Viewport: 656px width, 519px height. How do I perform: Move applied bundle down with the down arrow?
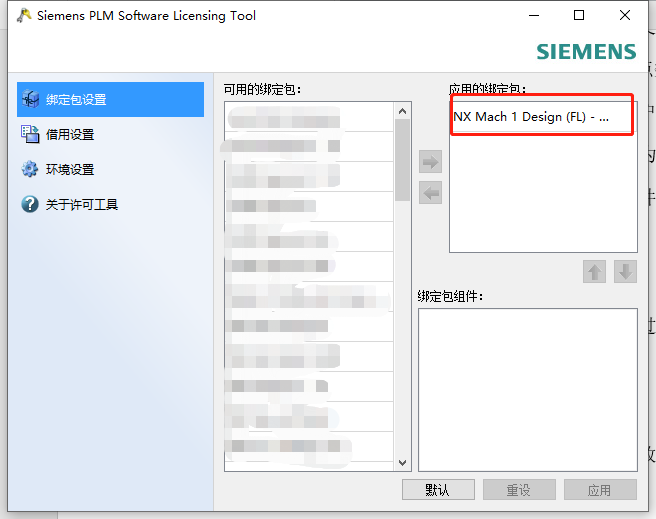pos(625,272)
